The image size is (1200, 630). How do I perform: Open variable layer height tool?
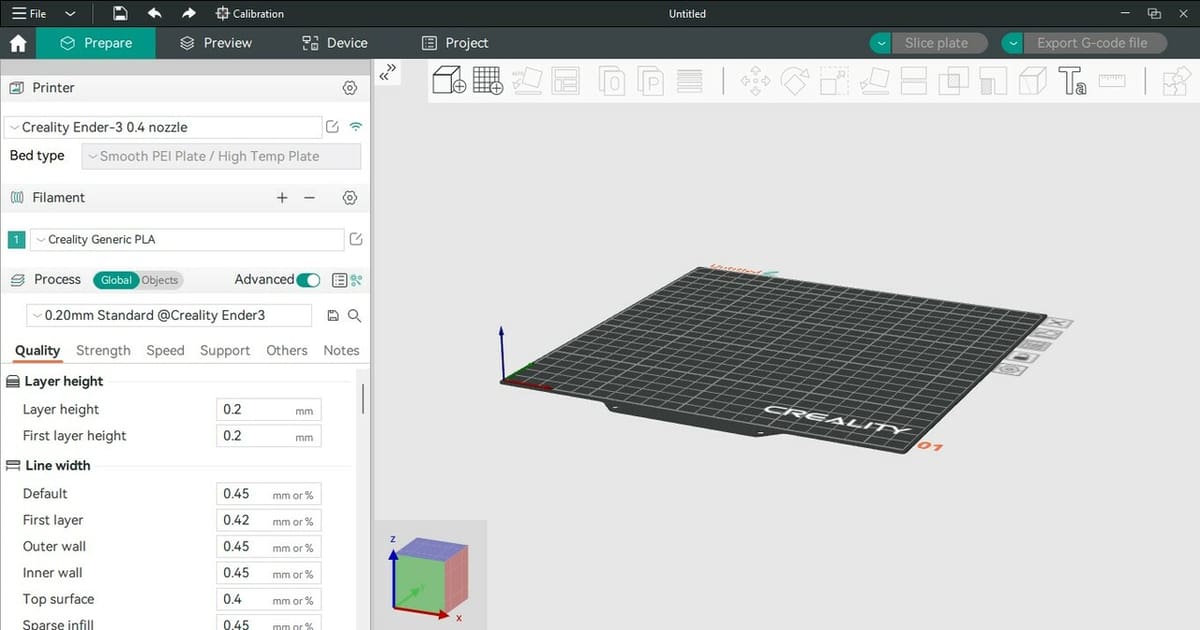click(x=689, y=80)
